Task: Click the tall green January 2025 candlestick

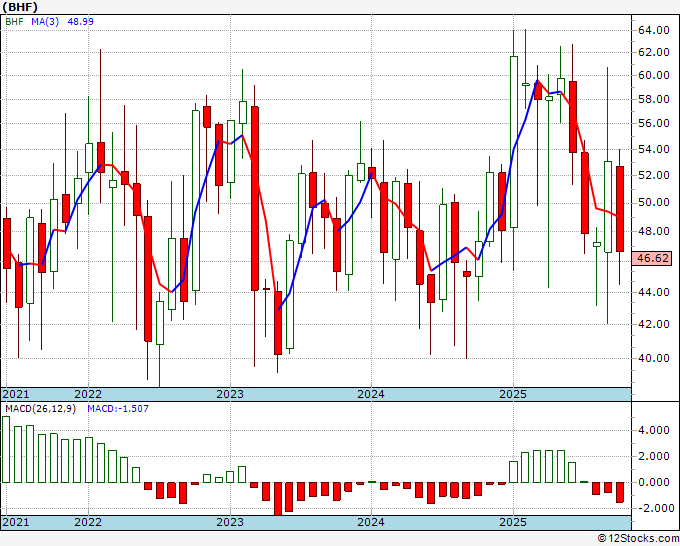Action: [x=513, y=142]
